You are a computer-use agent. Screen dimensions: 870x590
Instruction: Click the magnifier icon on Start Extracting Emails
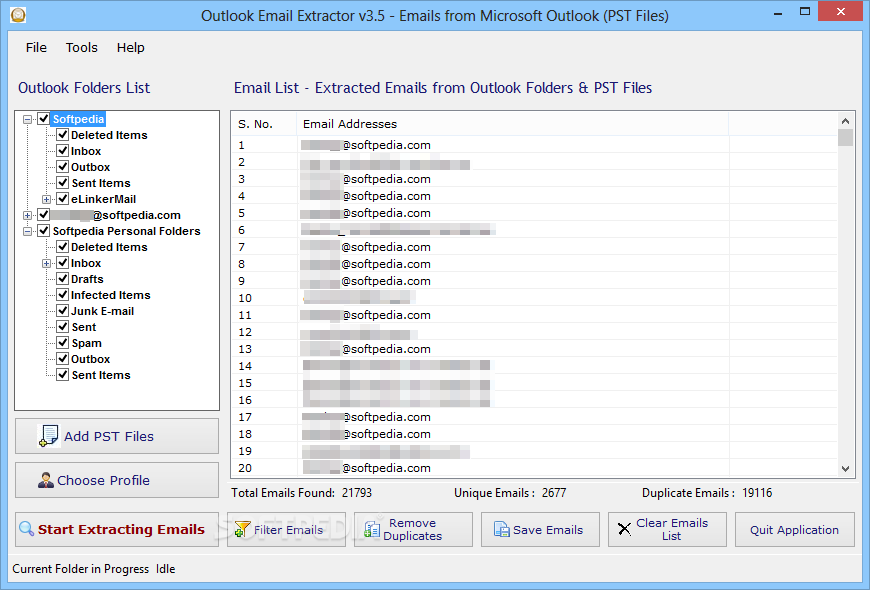click(x=26, y=529)
